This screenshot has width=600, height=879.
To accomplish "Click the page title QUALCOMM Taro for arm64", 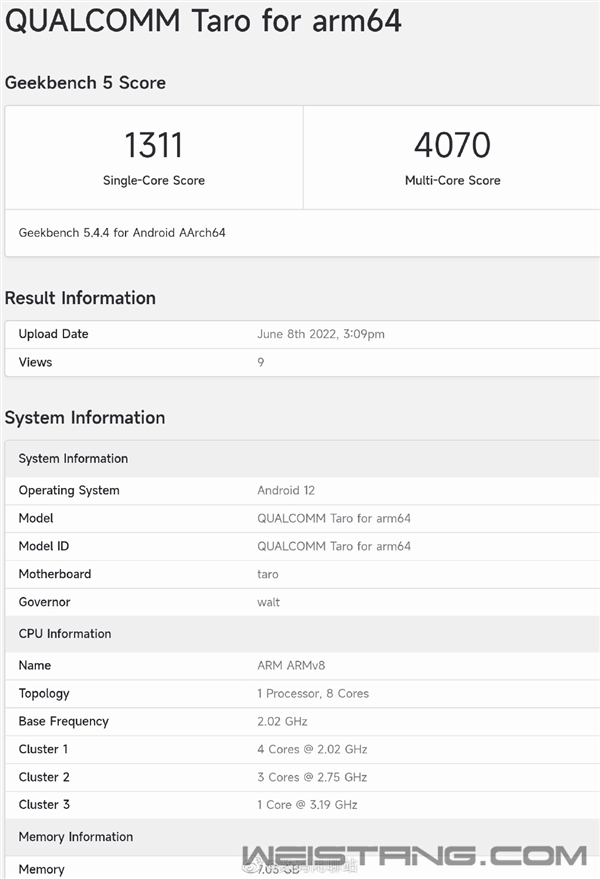I will pyautogui.click(x=203, y=20).
